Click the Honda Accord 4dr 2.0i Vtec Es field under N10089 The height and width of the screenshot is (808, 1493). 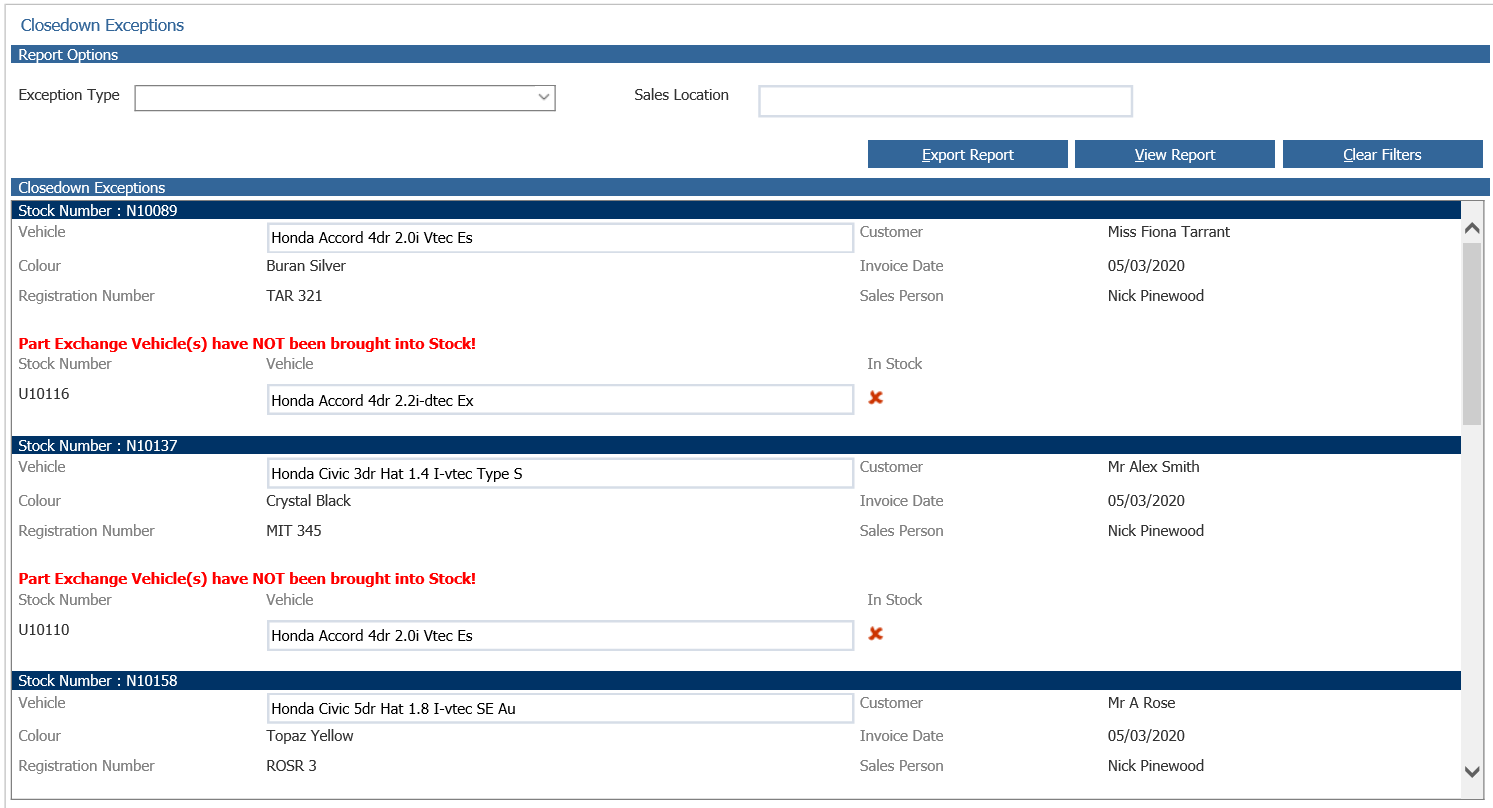560,238
